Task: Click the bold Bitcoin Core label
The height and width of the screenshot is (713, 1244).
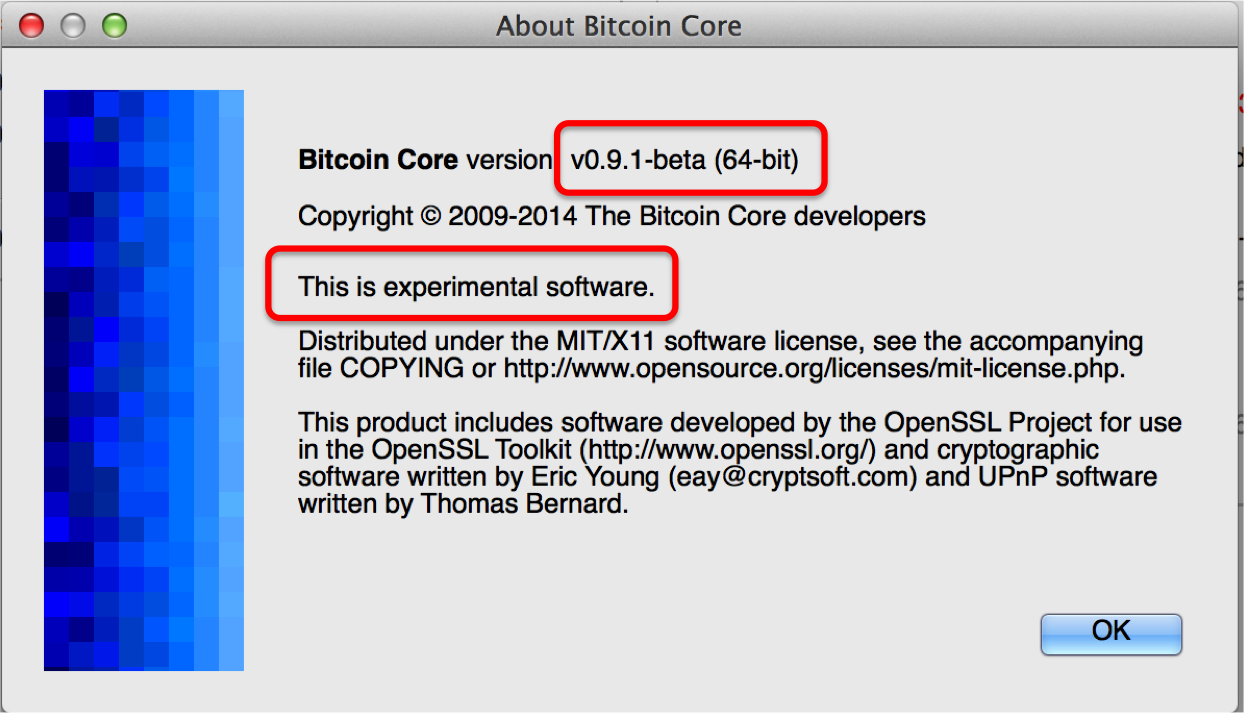Action: tap(378, 160)
